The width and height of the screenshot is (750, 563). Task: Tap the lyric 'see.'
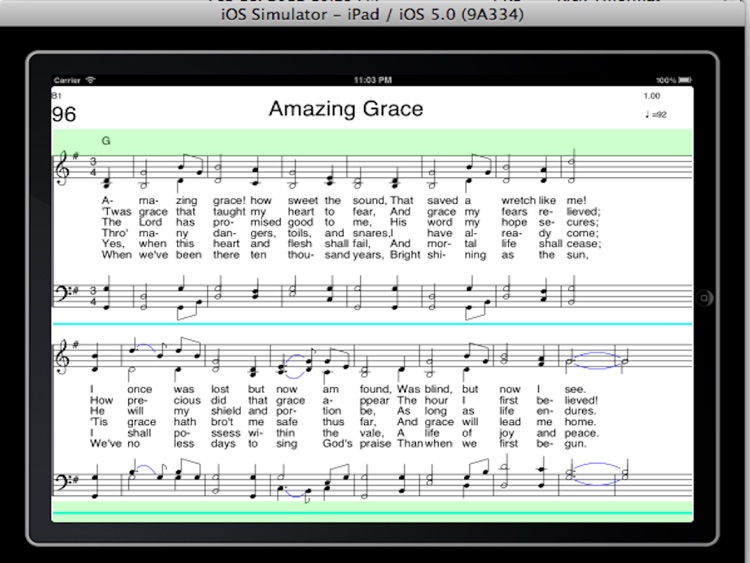(574, 389)
